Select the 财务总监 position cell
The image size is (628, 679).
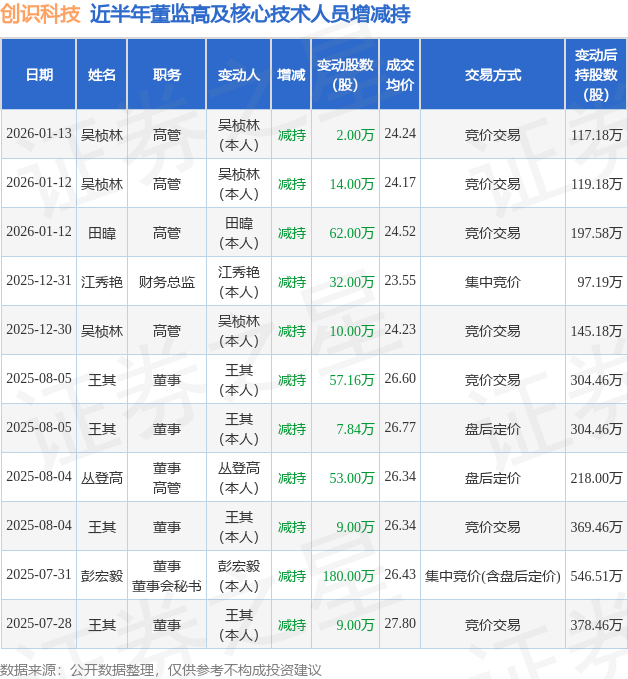pyautogui.click(x=167, y=282)
